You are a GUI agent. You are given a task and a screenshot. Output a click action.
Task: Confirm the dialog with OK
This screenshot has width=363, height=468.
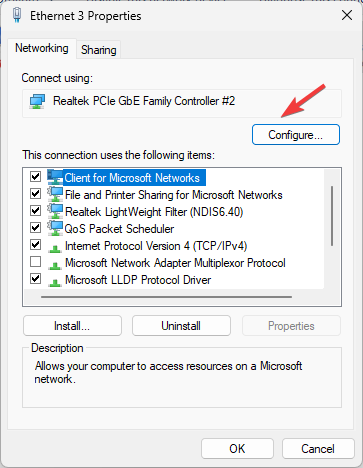tap(237, 449)
